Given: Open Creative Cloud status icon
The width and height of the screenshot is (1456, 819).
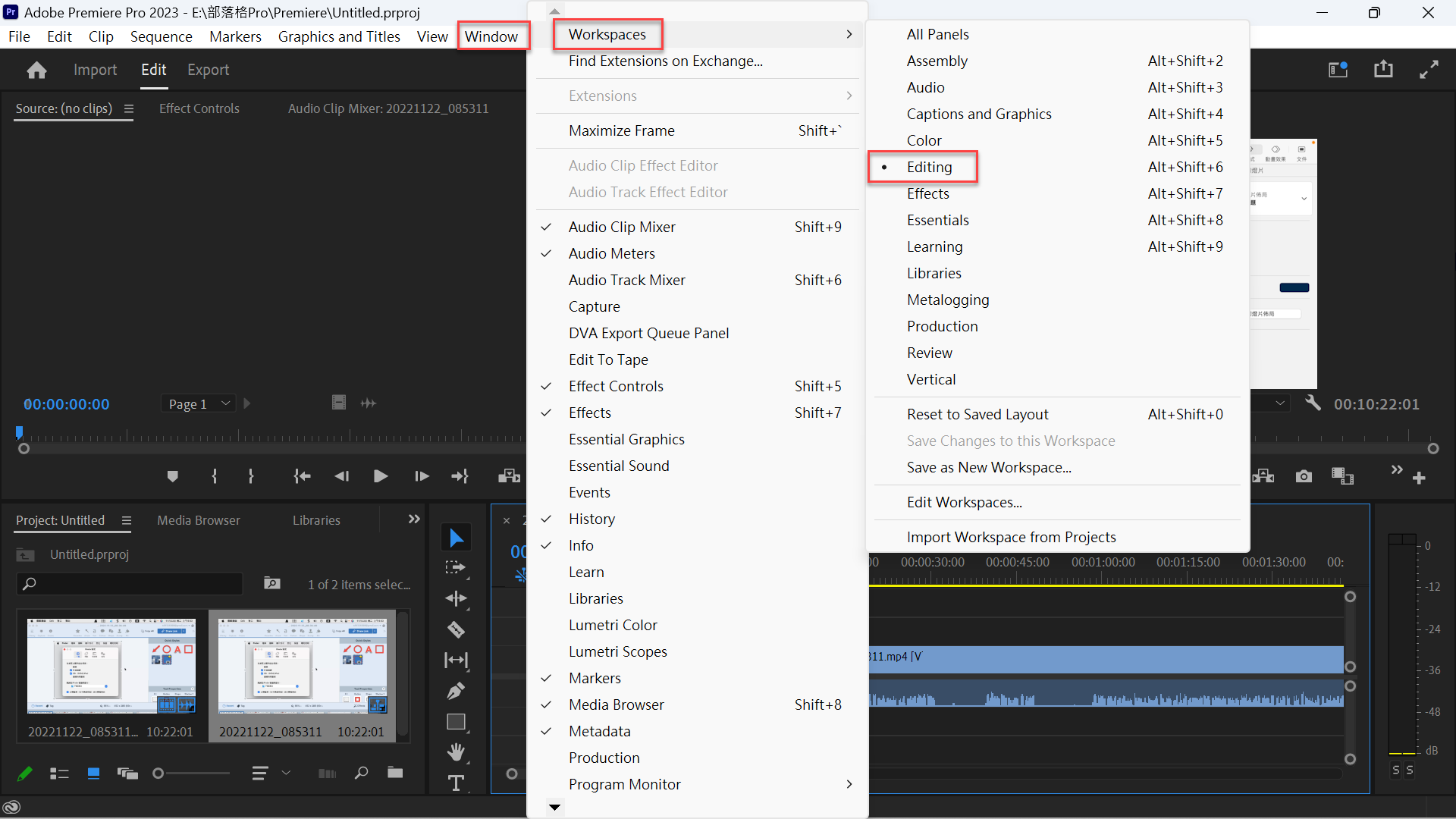Looking at the screenshot, I should tap(11, 807).
